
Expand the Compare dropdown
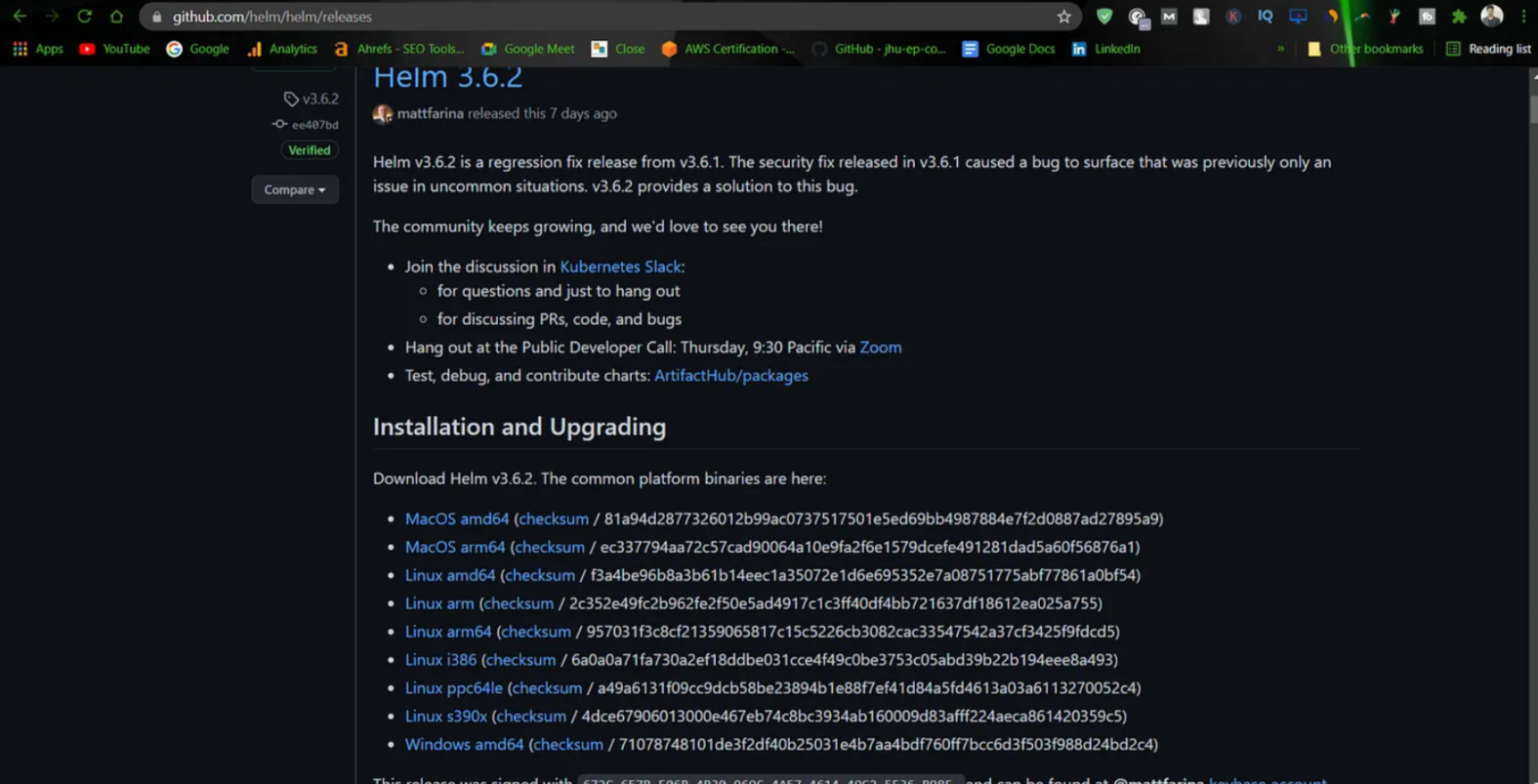point(295,189)
